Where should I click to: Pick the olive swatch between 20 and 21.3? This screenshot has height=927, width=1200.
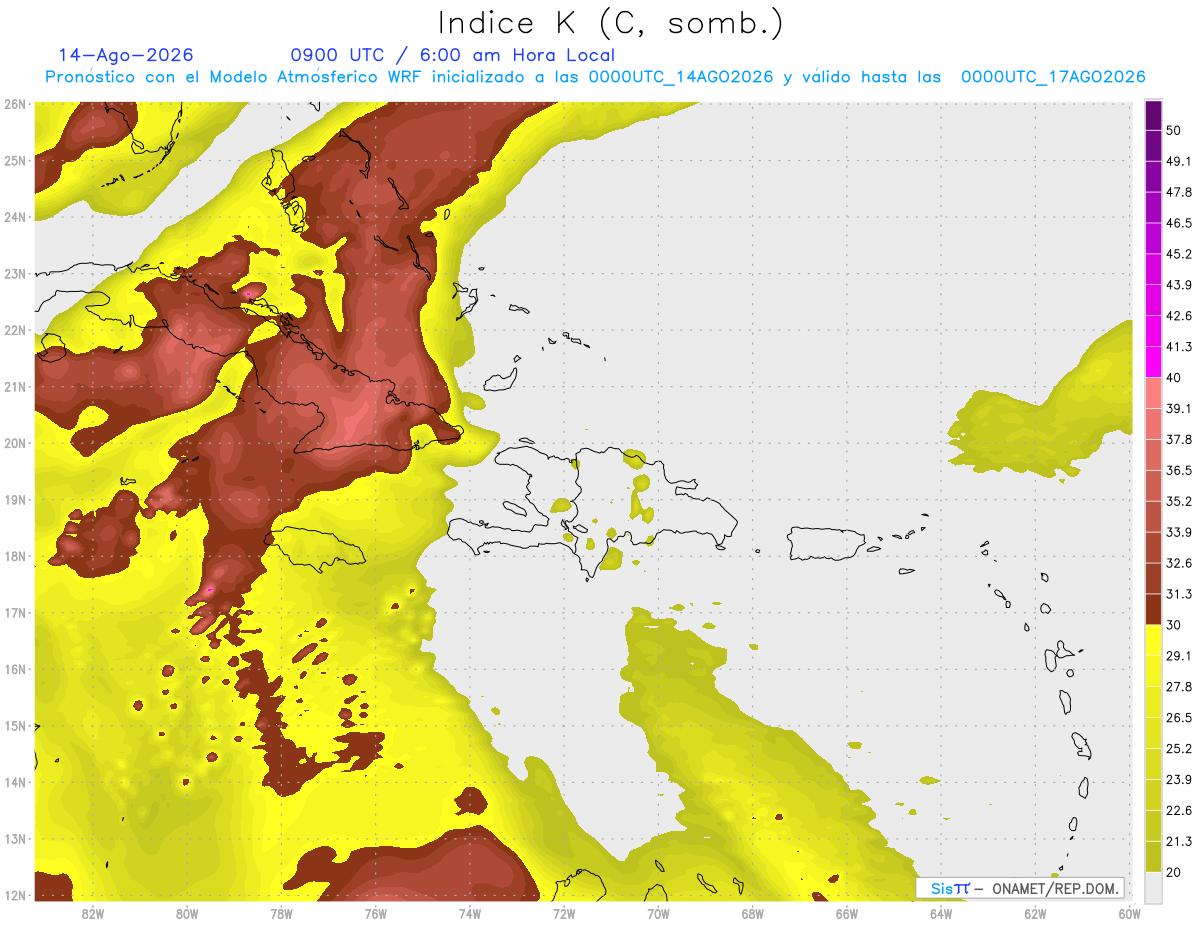pos(1153,856)
